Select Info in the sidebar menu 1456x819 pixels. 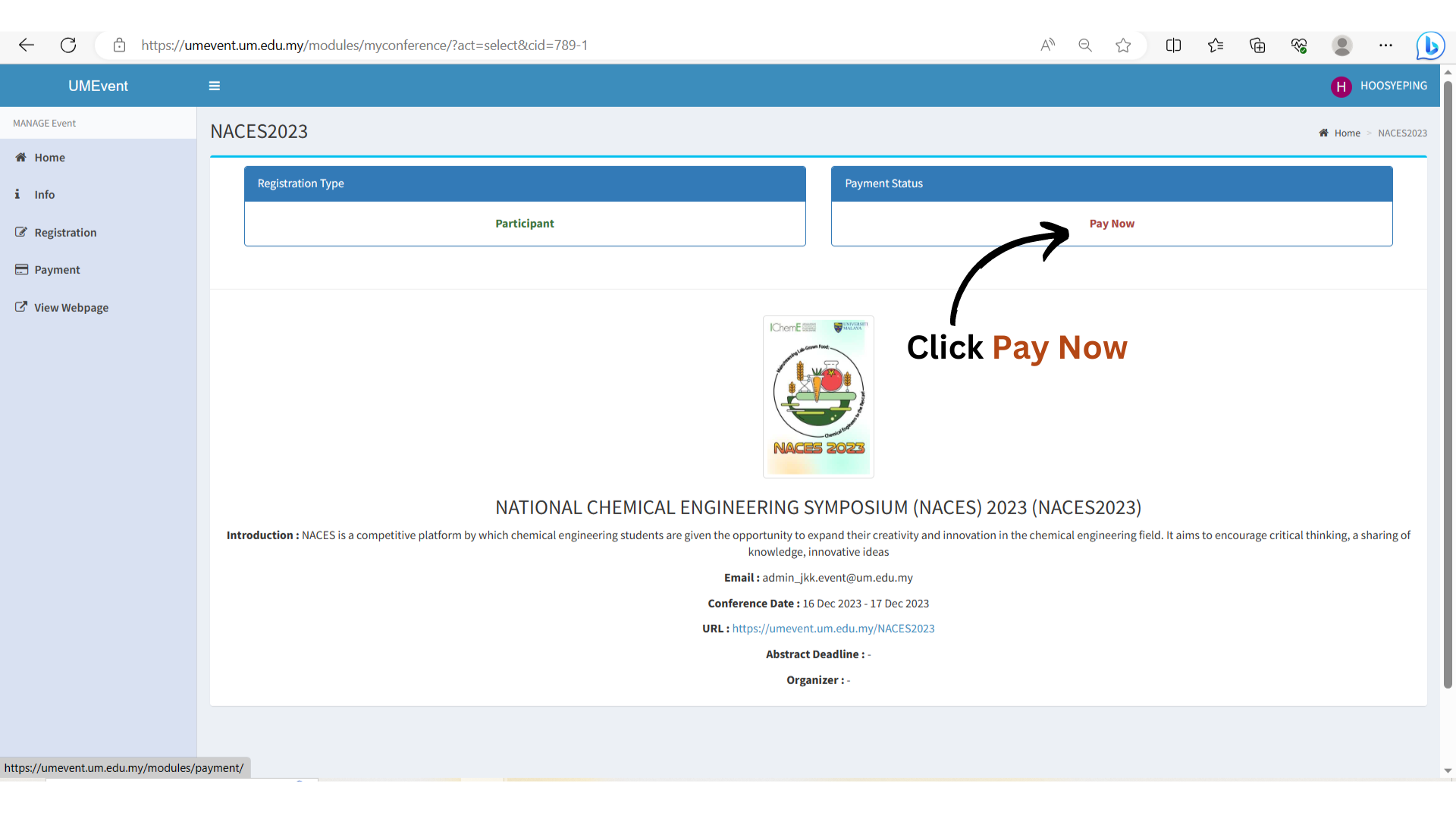pos(44,195)
